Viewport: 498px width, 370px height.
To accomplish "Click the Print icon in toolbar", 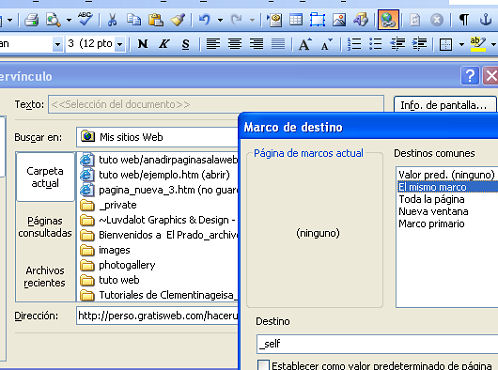I will 32,20.
